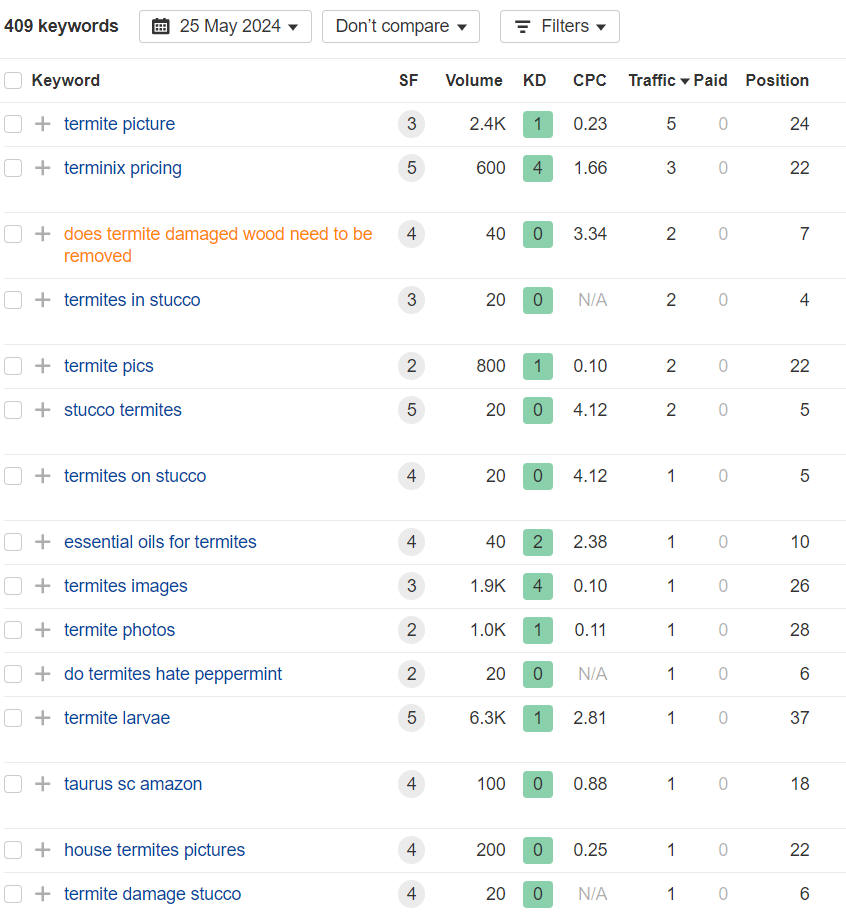Click the green KD badge for 'termites images'

(x=537, y=586)
